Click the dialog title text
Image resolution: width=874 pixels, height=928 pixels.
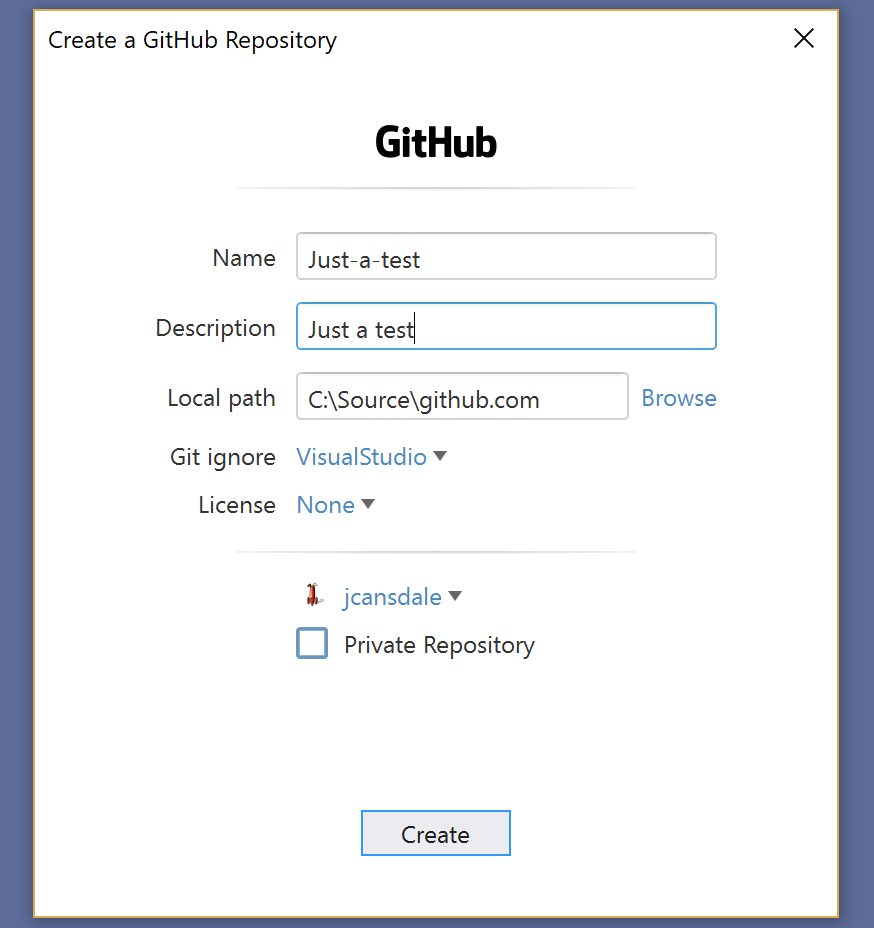(192, 41)
